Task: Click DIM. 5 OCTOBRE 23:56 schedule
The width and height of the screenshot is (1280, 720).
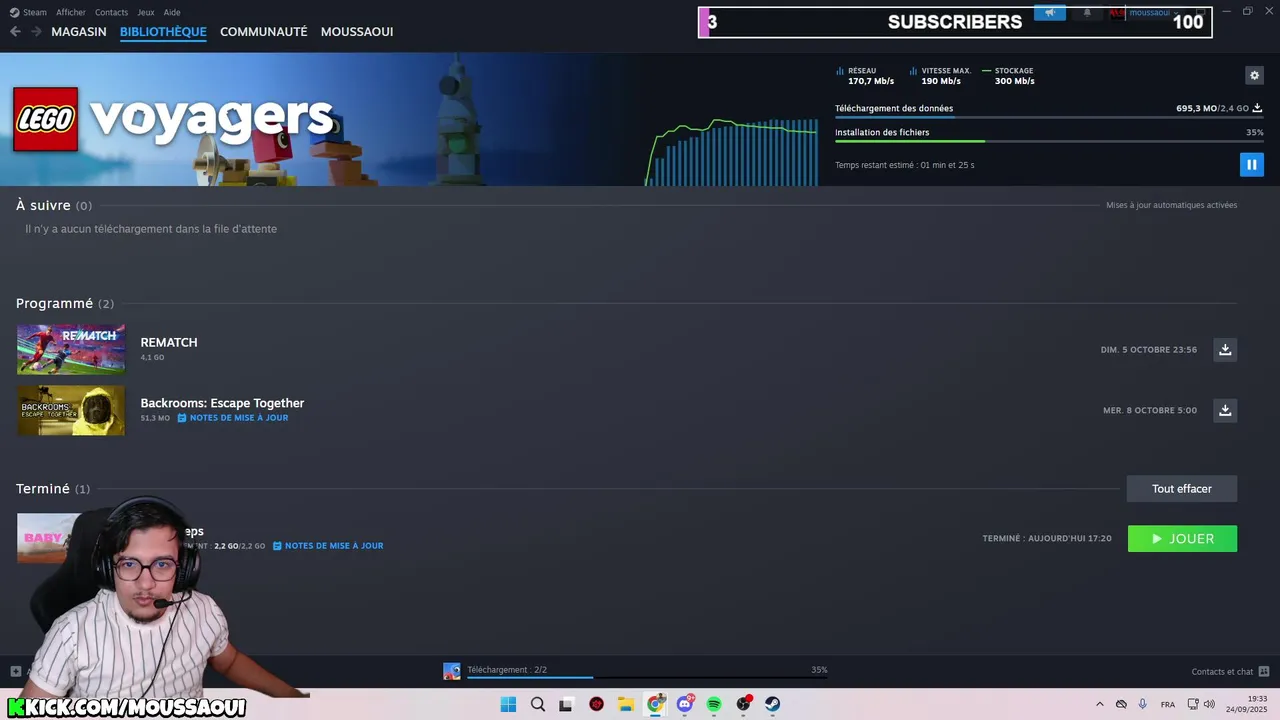Action: [1148, 350]
